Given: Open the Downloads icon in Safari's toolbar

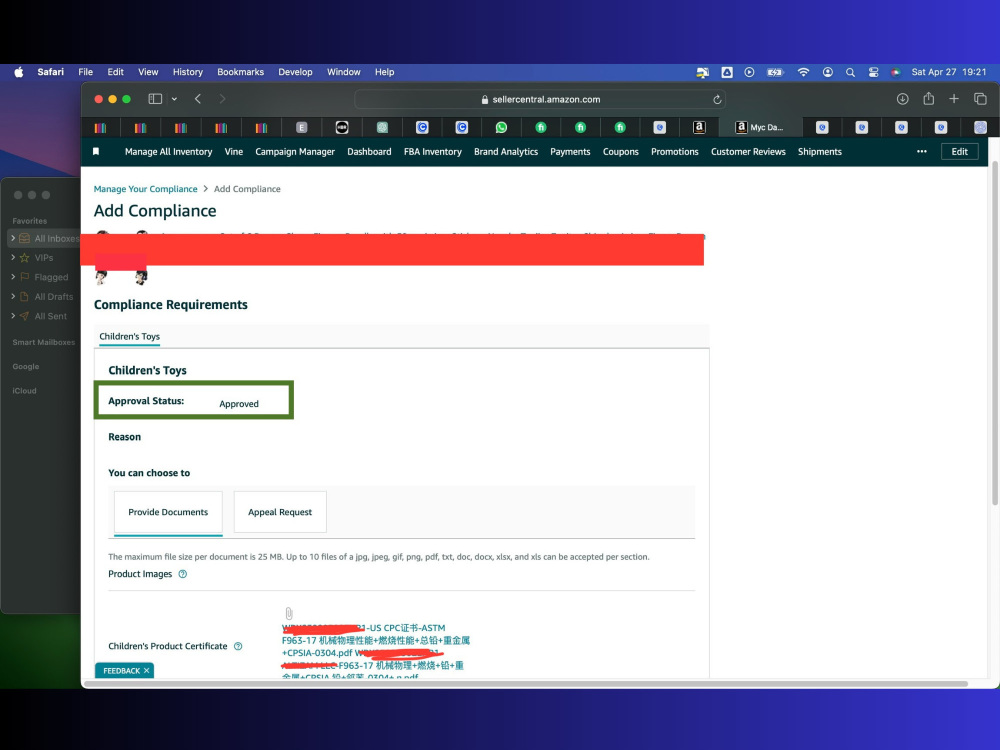Looking at the screenshot, I should 902,99.
